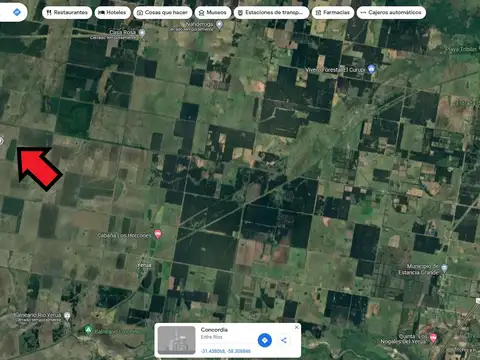Click the Cabaña Los Horcones lodging pin
The image size is (480, 360).
pos(158,234)
